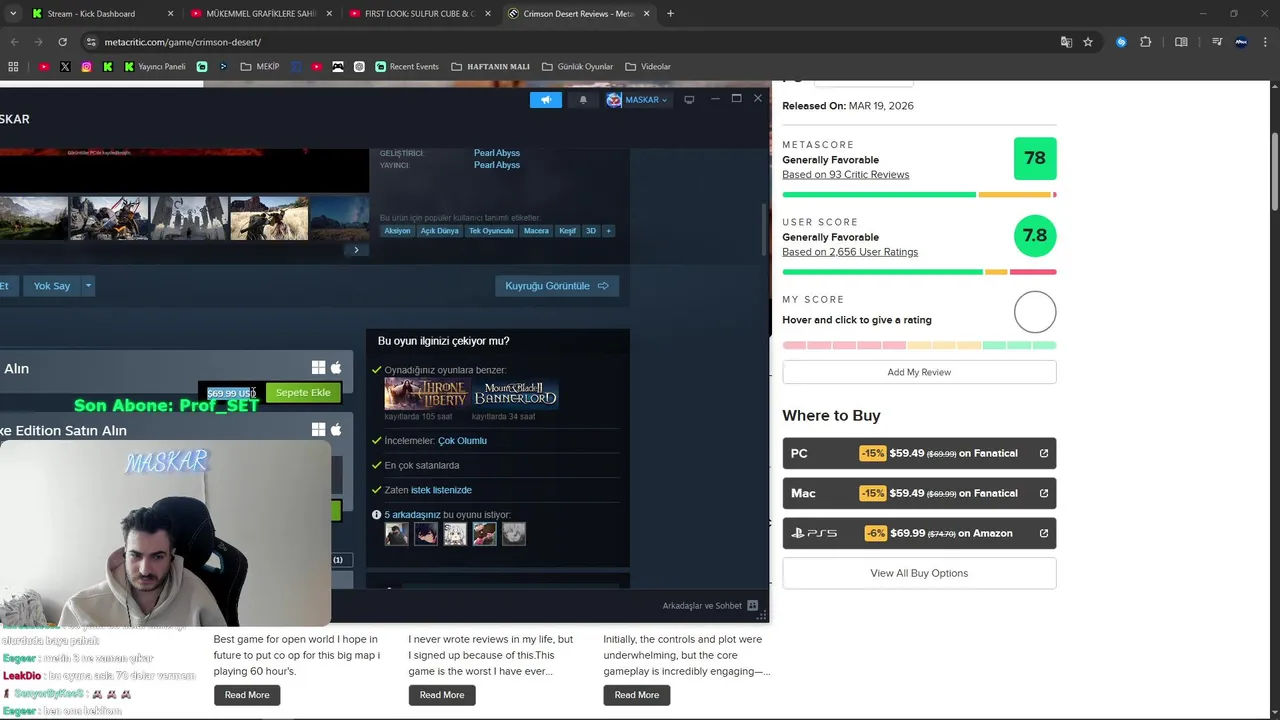
Task: Open Based on 2,656 User Ratings link
Action: coord(850,252)
